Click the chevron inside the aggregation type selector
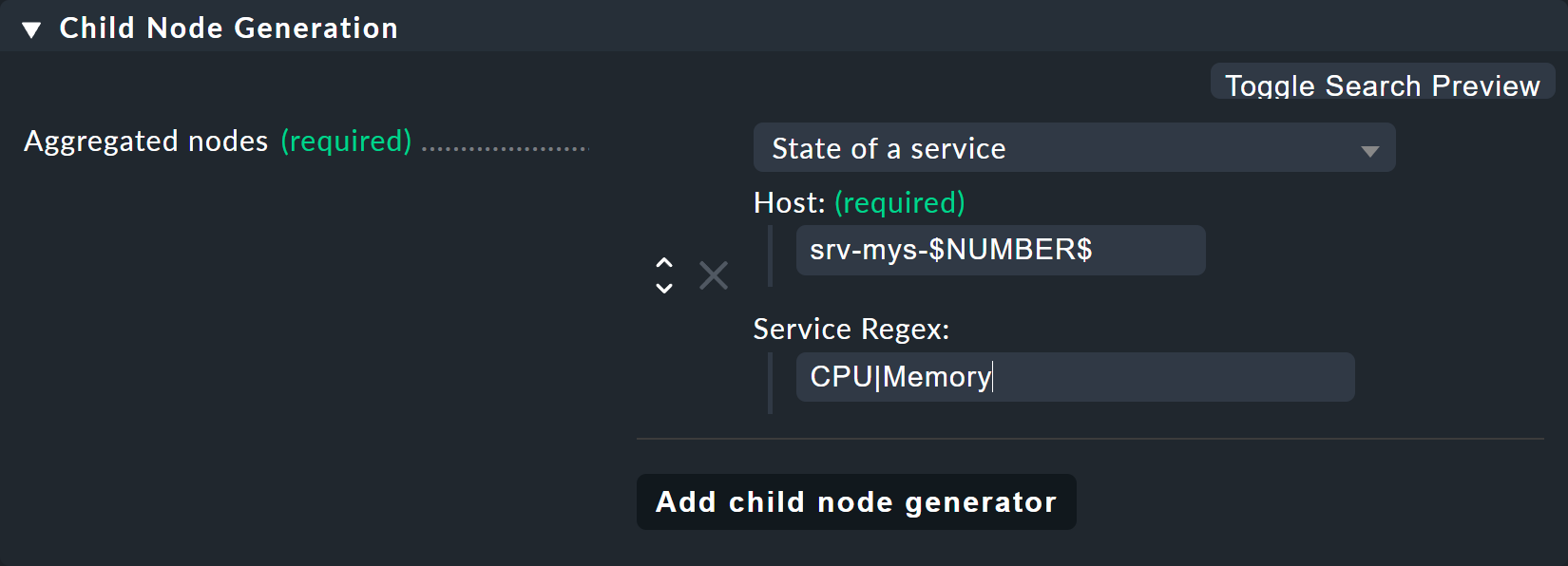This screenshot has height=566, width=1568. pyautogui.click(x=1371, y=148)
